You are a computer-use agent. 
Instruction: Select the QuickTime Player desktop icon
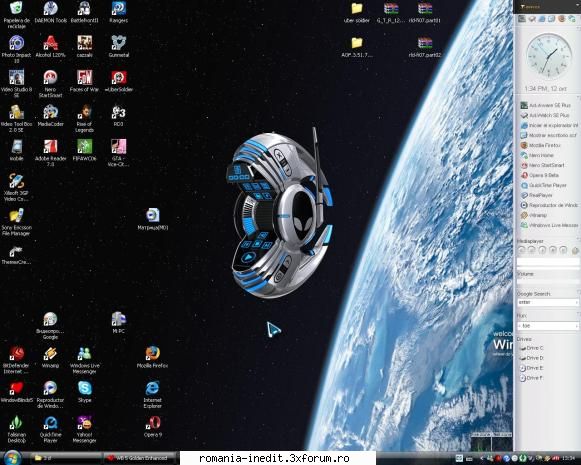50,429
